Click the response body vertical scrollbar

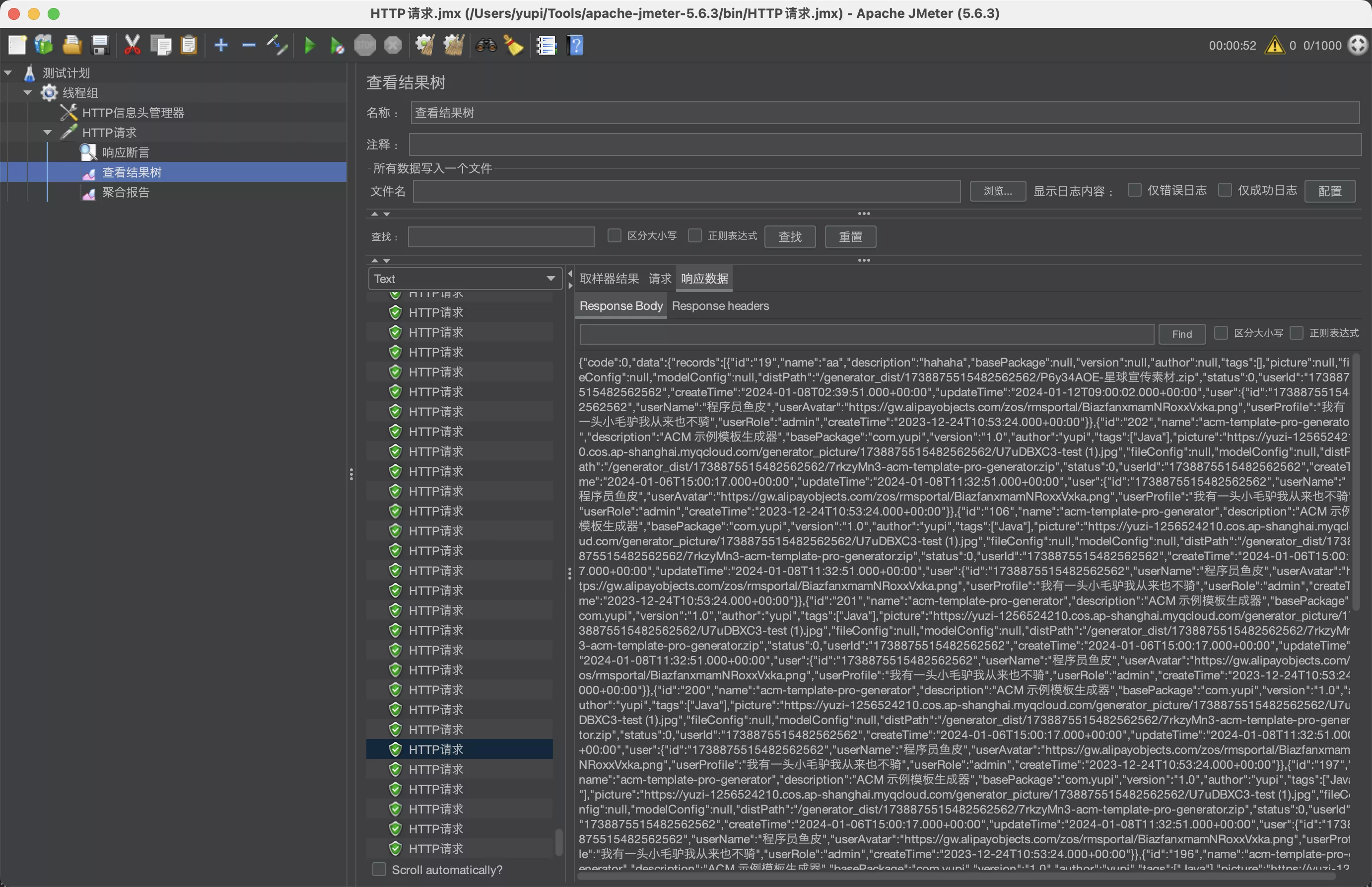(x=1356, y=483)
